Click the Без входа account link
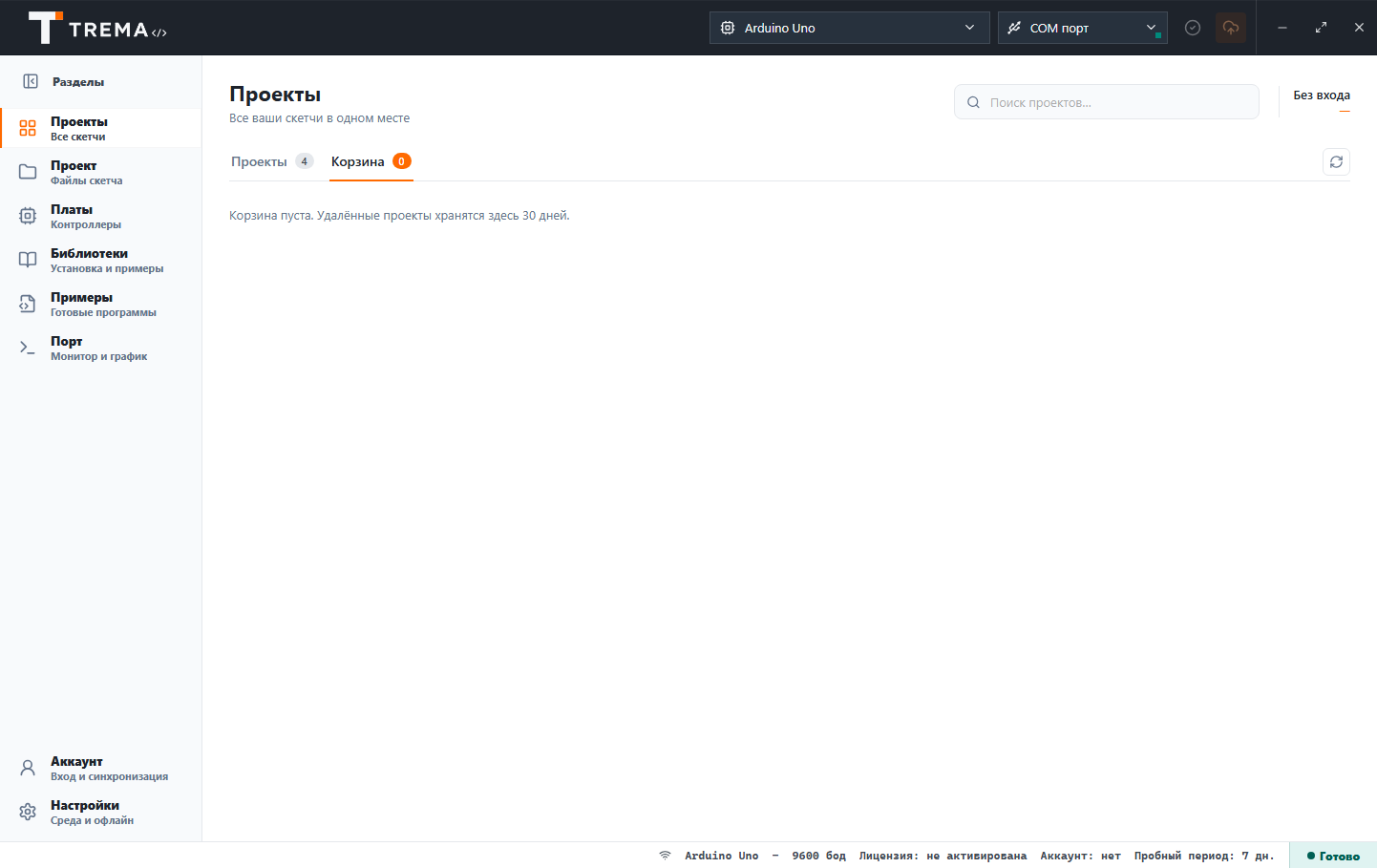 coord(1322,95)
